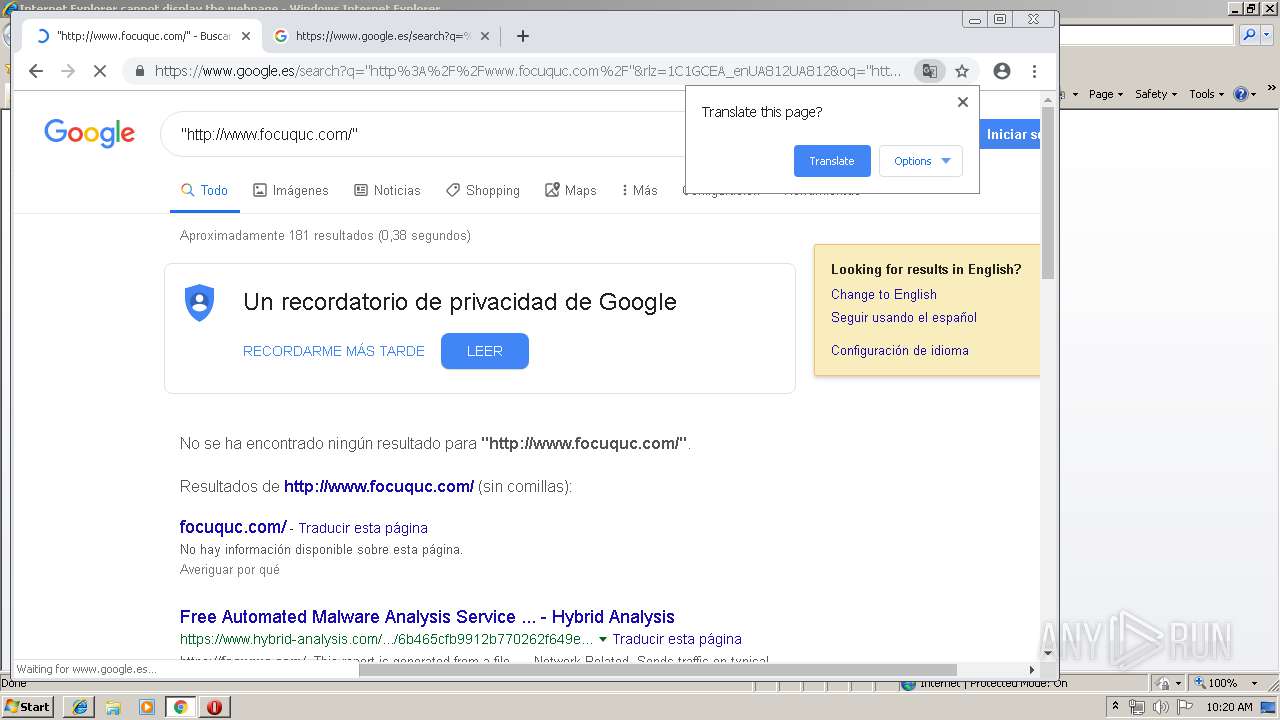
Task: Switch to the Shopping tab
Action: click(x=483, y=190)
